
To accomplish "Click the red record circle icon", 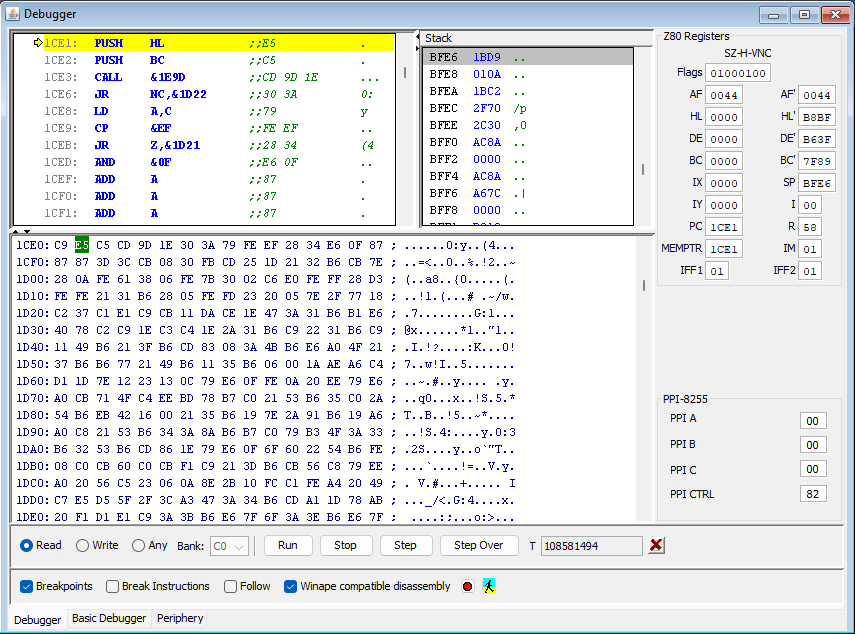I will coord(467,587).
